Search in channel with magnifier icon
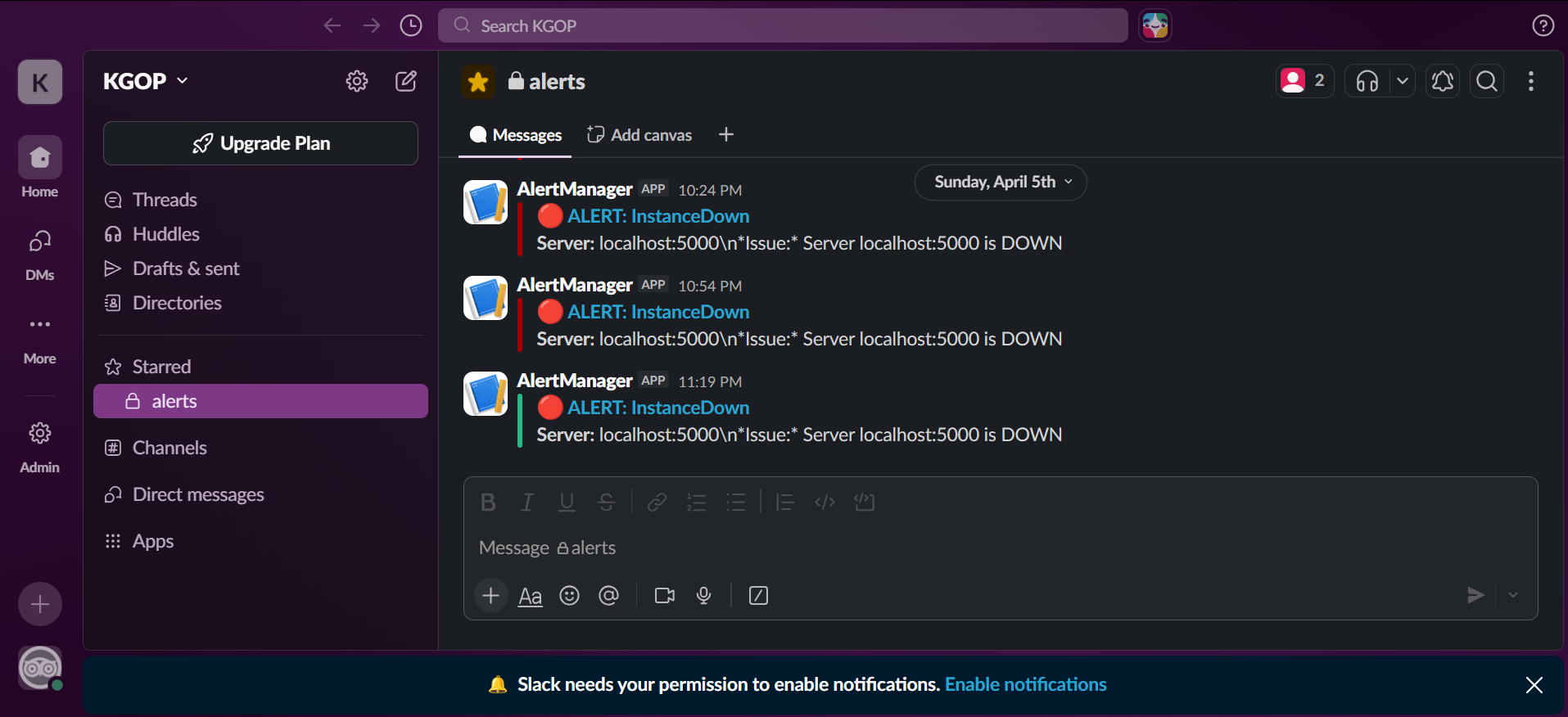1568x717 pixels. [1487, 81]
